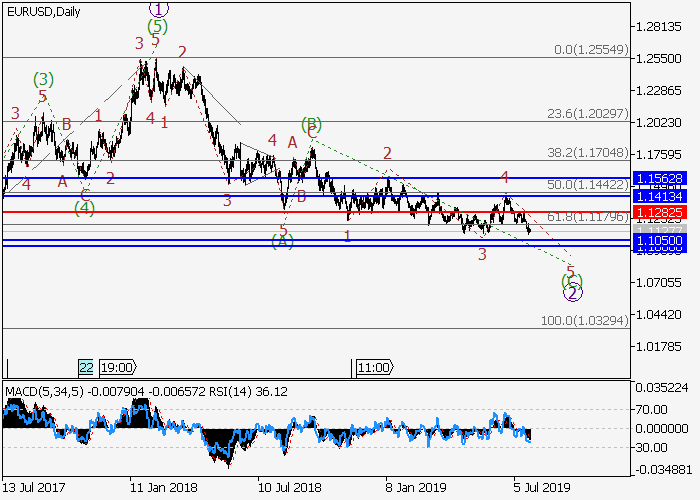The width and height of the screenshot is (700, 500).
Task: Select the circled purple wave 2 label
Action: pos(573,293)
